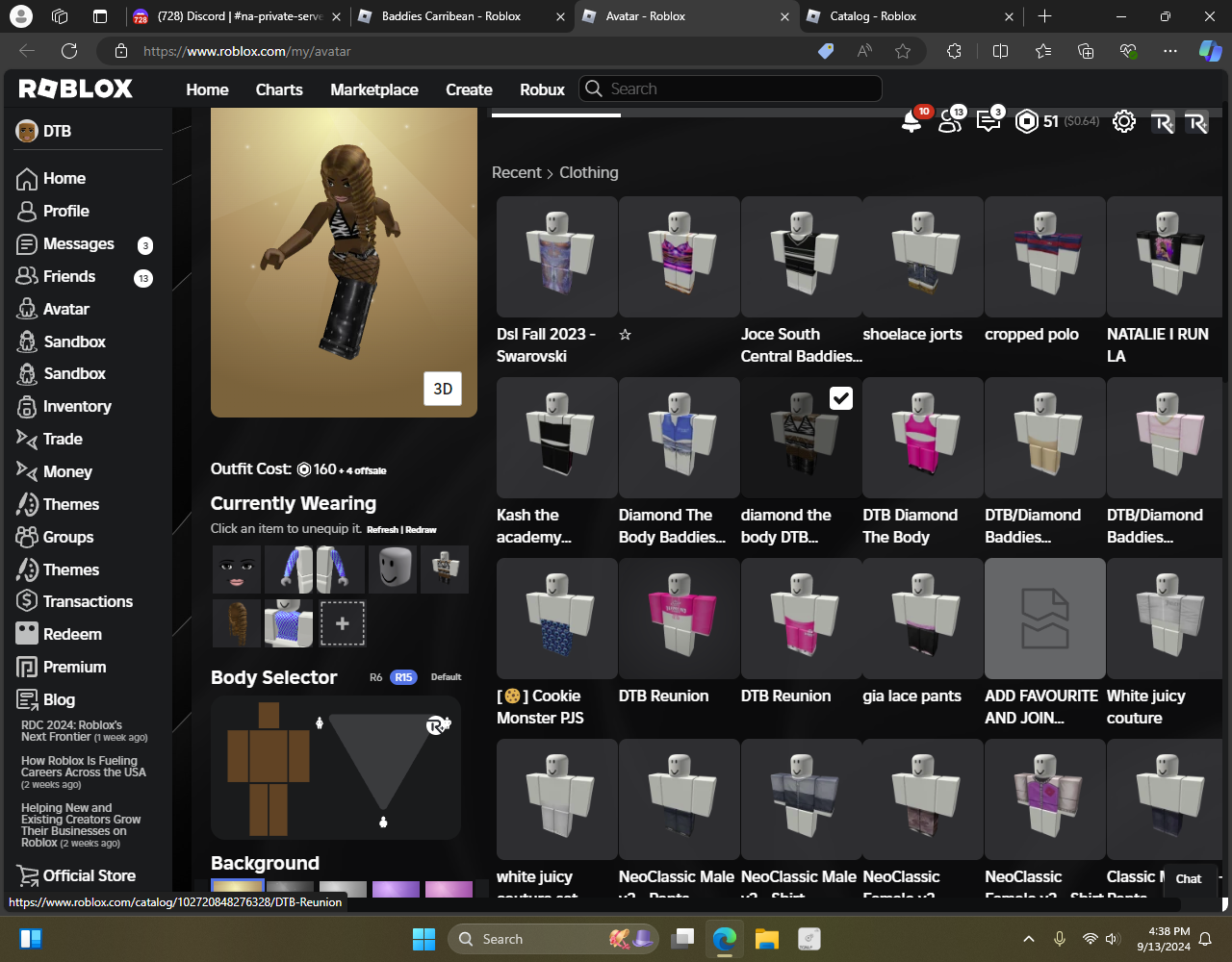Viewport: 1232px width, 962px height.
Task: Click the Roblox search field
Action: [731, 89]
